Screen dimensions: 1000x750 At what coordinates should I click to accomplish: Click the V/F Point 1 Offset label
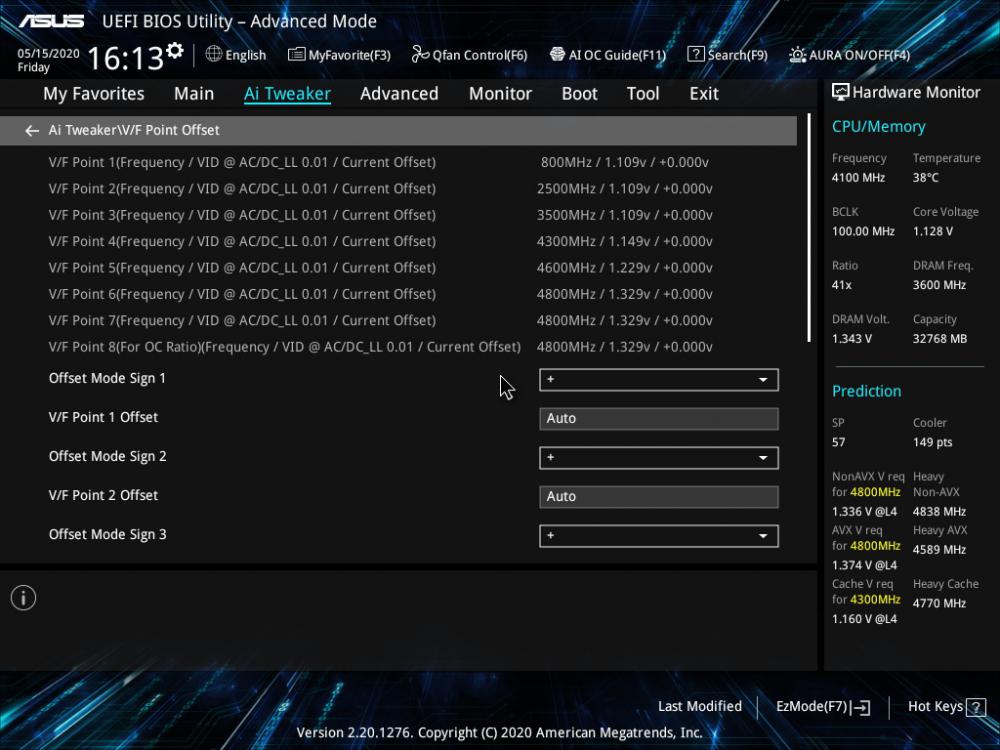pos(103,417)
